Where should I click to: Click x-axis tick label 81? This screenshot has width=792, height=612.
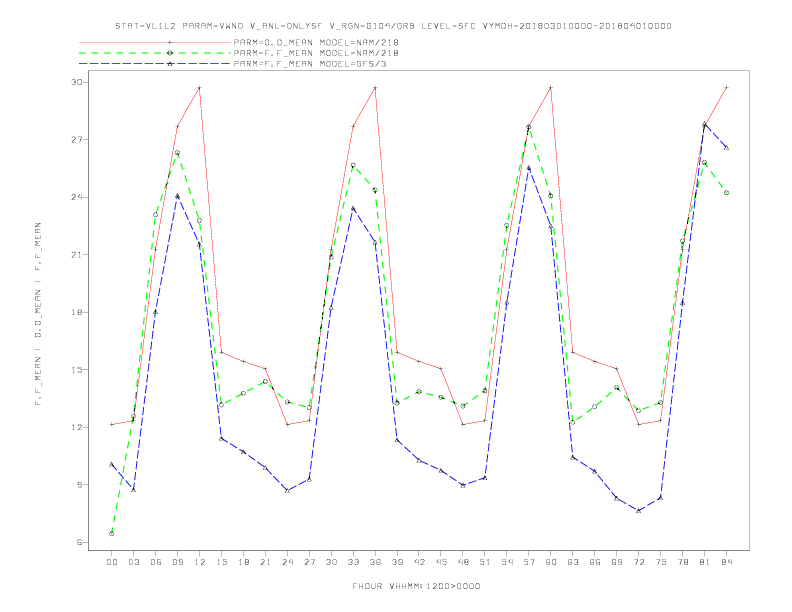pyautogui.click(x=705, y=562)
